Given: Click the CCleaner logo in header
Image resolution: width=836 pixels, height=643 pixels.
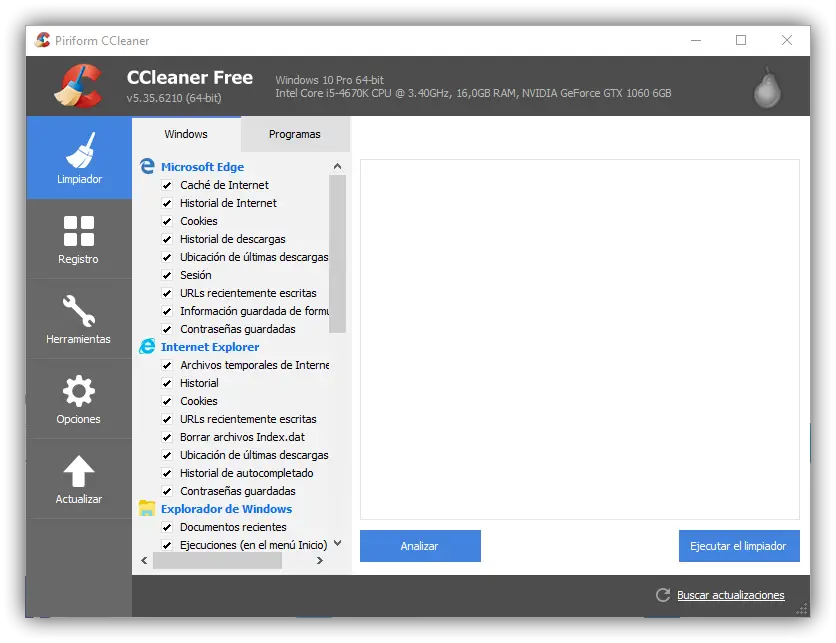Looking at the screenshot, I should (x=78, y=86).
